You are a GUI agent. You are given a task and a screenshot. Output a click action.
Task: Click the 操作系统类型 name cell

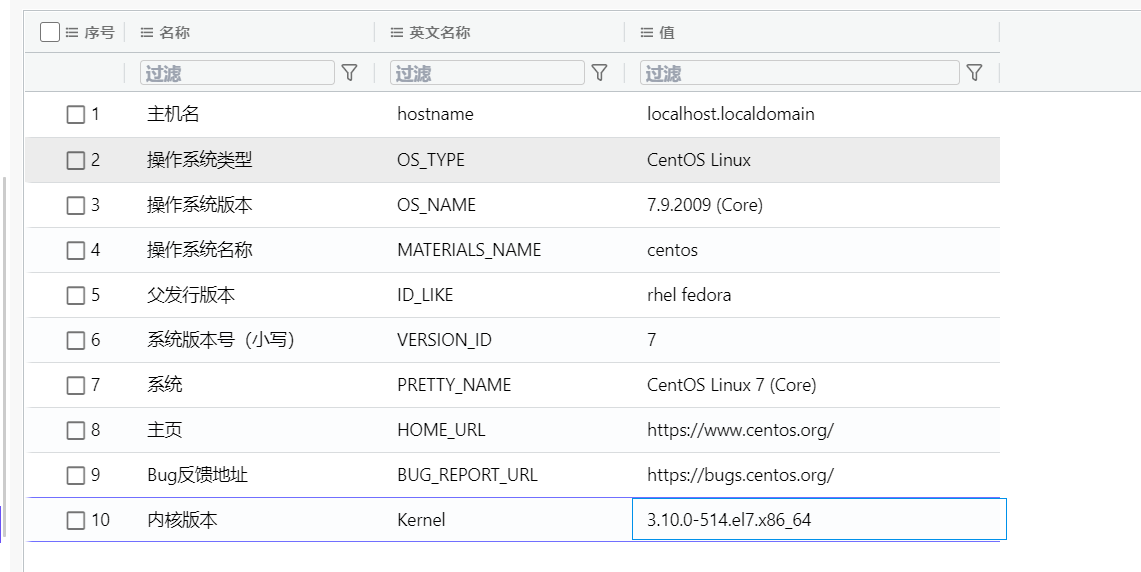click(199, 160)
